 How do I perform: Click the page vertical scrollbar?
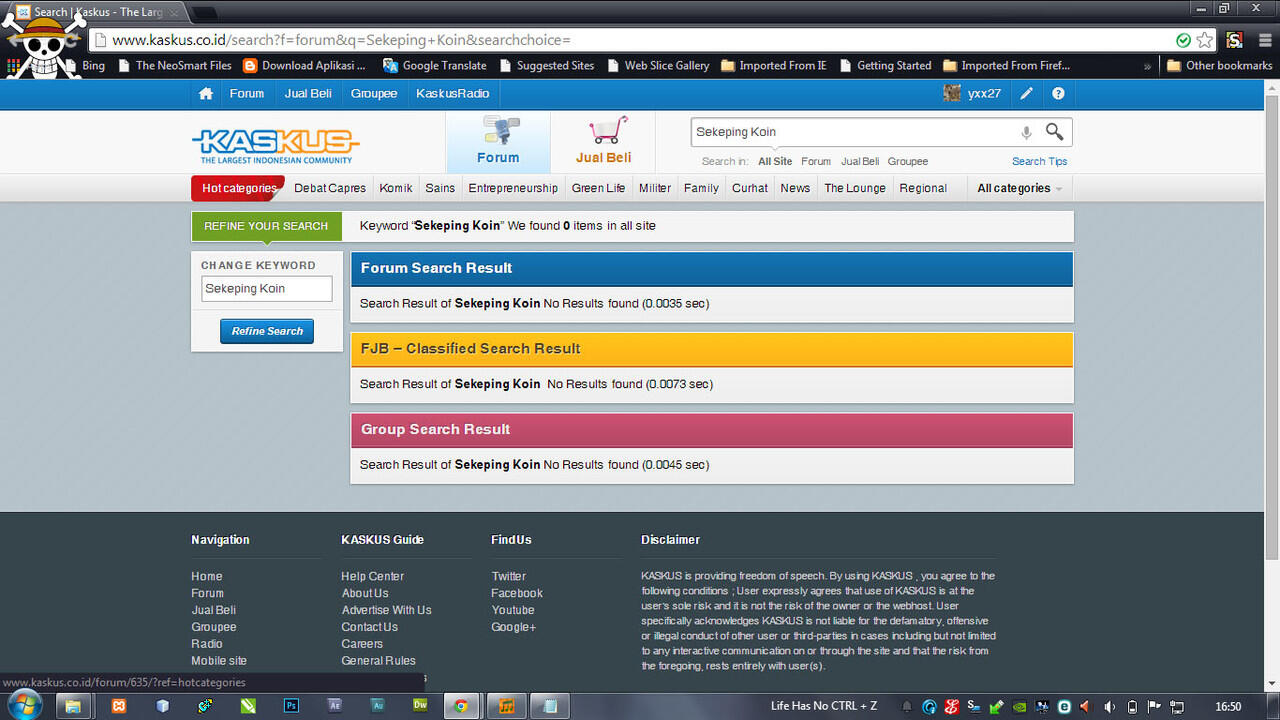coord(1272,330)
